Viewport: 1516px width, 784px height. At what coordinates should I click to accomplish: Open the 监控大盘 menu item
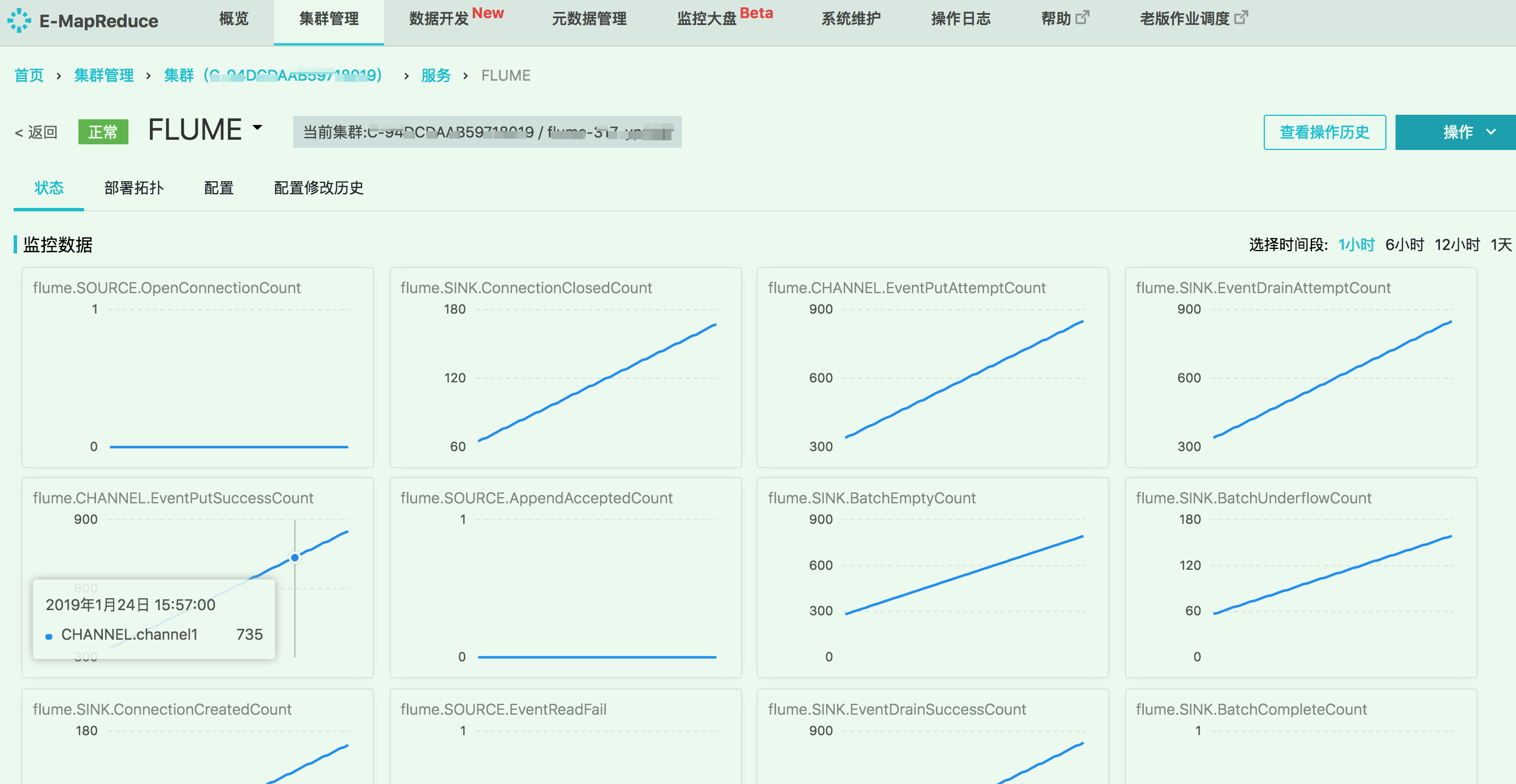point(707,19)
